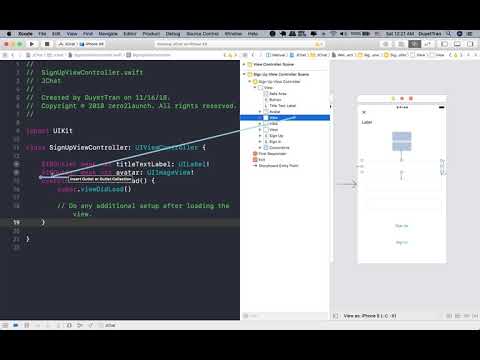Viewport: 480px width, 360px height.
Task: Click the Stop button in Xcode toolbar
Action: pos(47,44)
